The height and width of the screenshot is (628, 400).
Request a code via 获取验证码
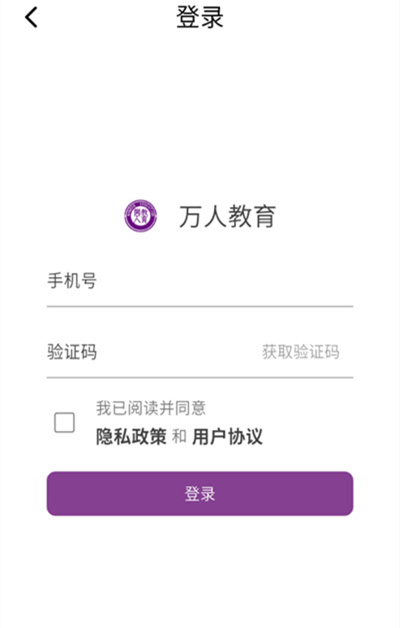pos(301,352)
